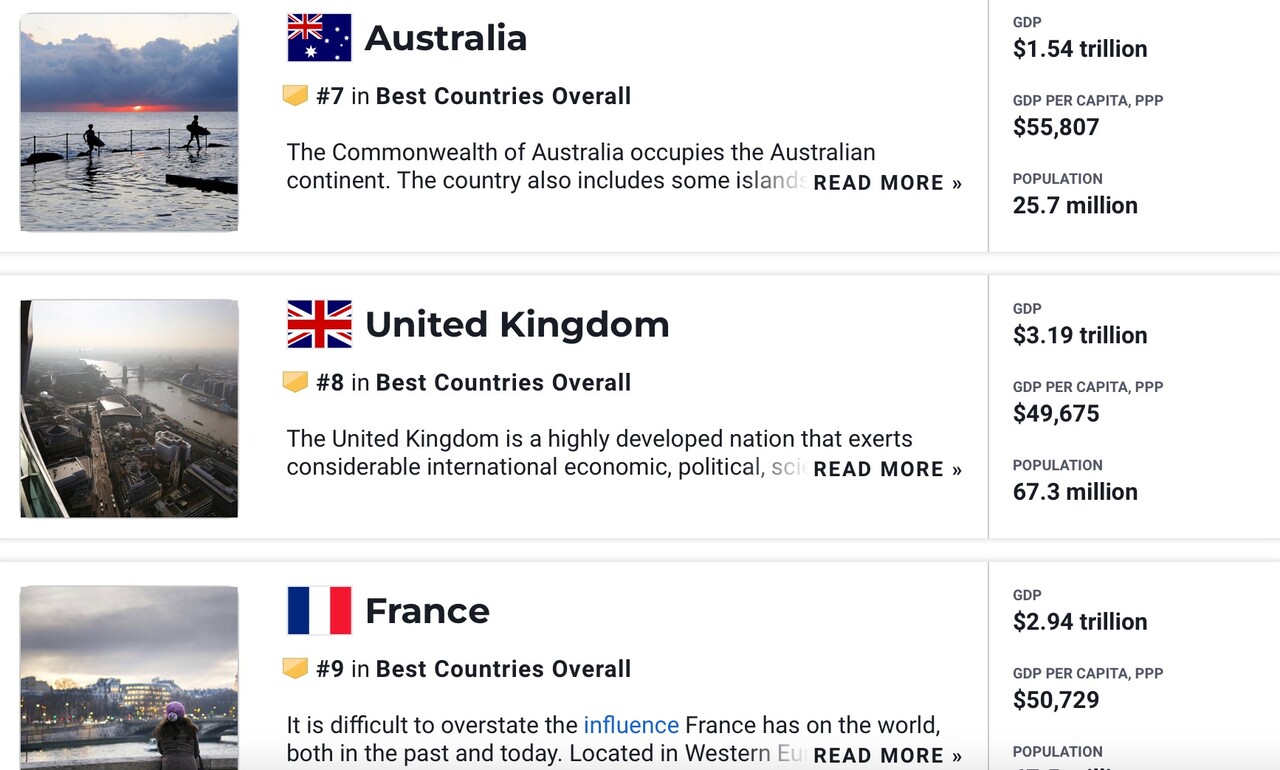
Task: Click the France flag icon
Action: (x=319, y=611)
